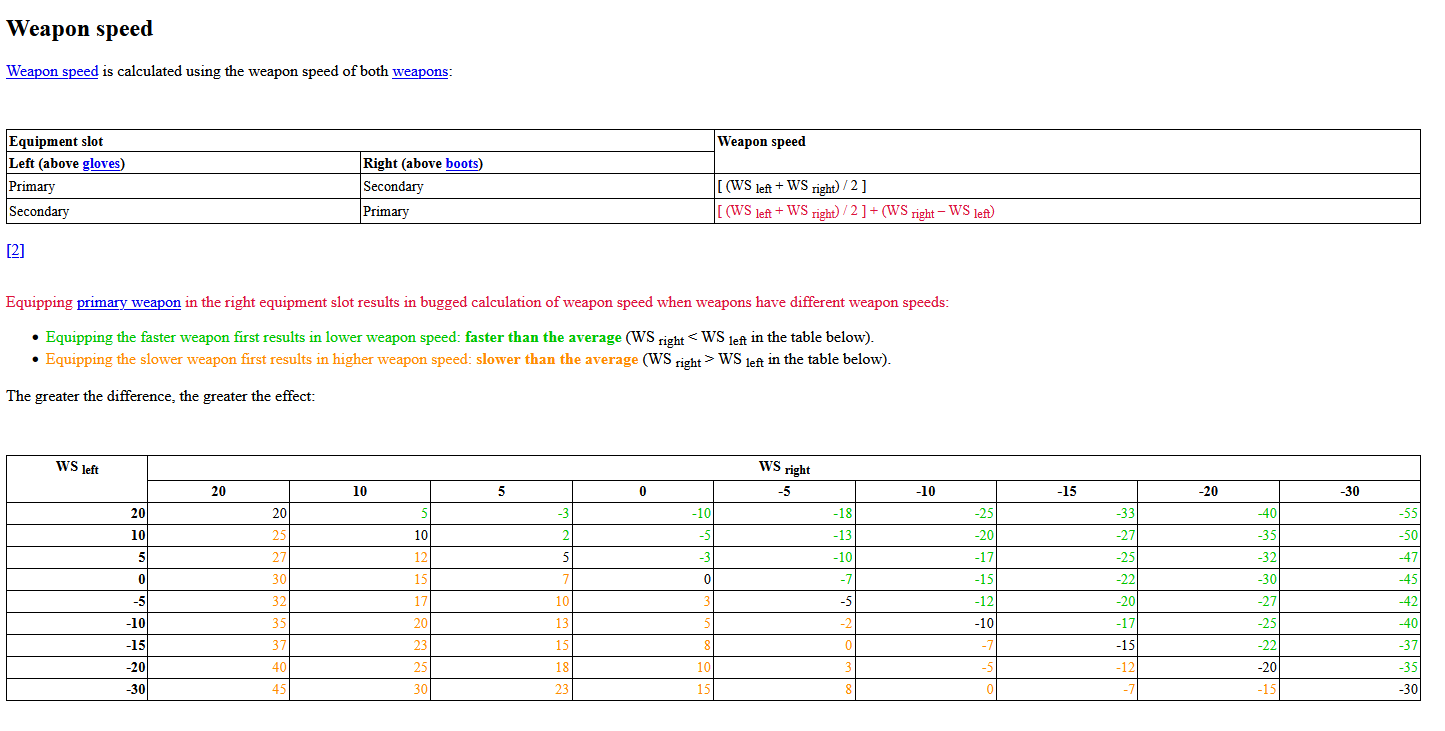Viewport: 1445px width, 731px height.
Task: Select the orange 35 cell in row -10
Action: 219,623
